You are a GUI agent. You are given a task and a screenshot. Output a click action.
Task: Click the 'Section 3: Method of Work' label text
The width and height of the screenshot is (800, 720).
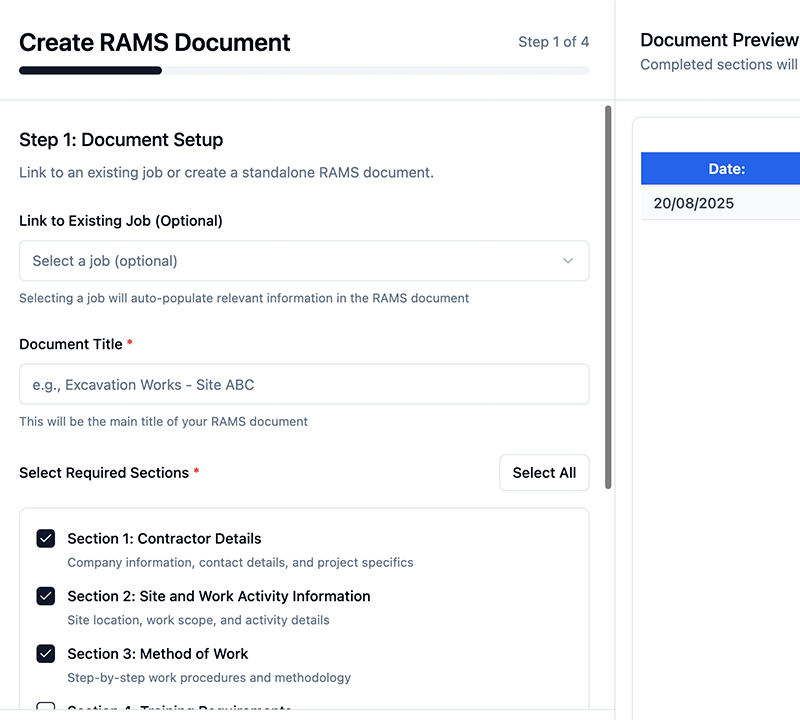click(158, 654)
